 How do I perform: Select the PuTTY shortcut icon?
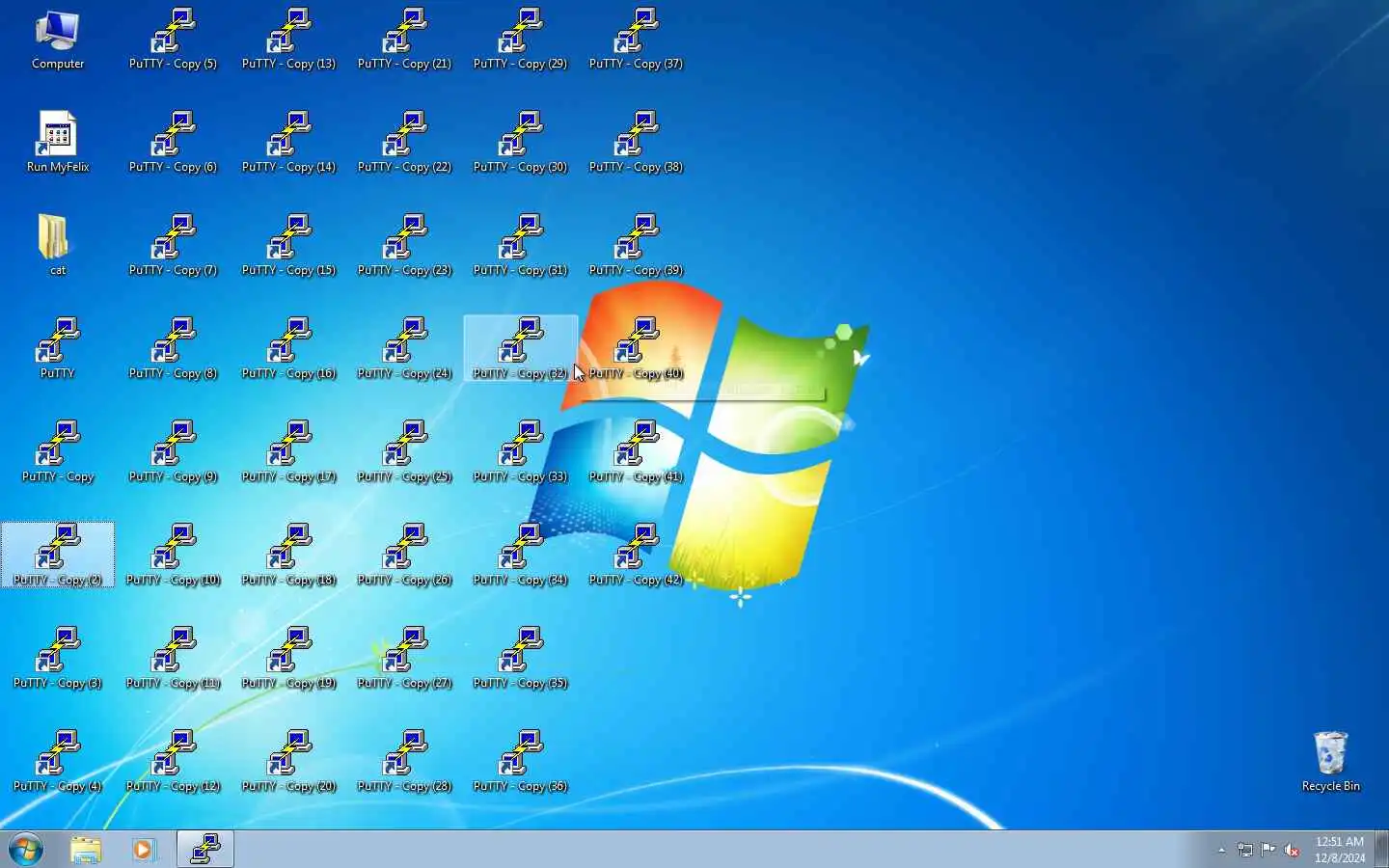pyautogui.click(x=58, y=349)
